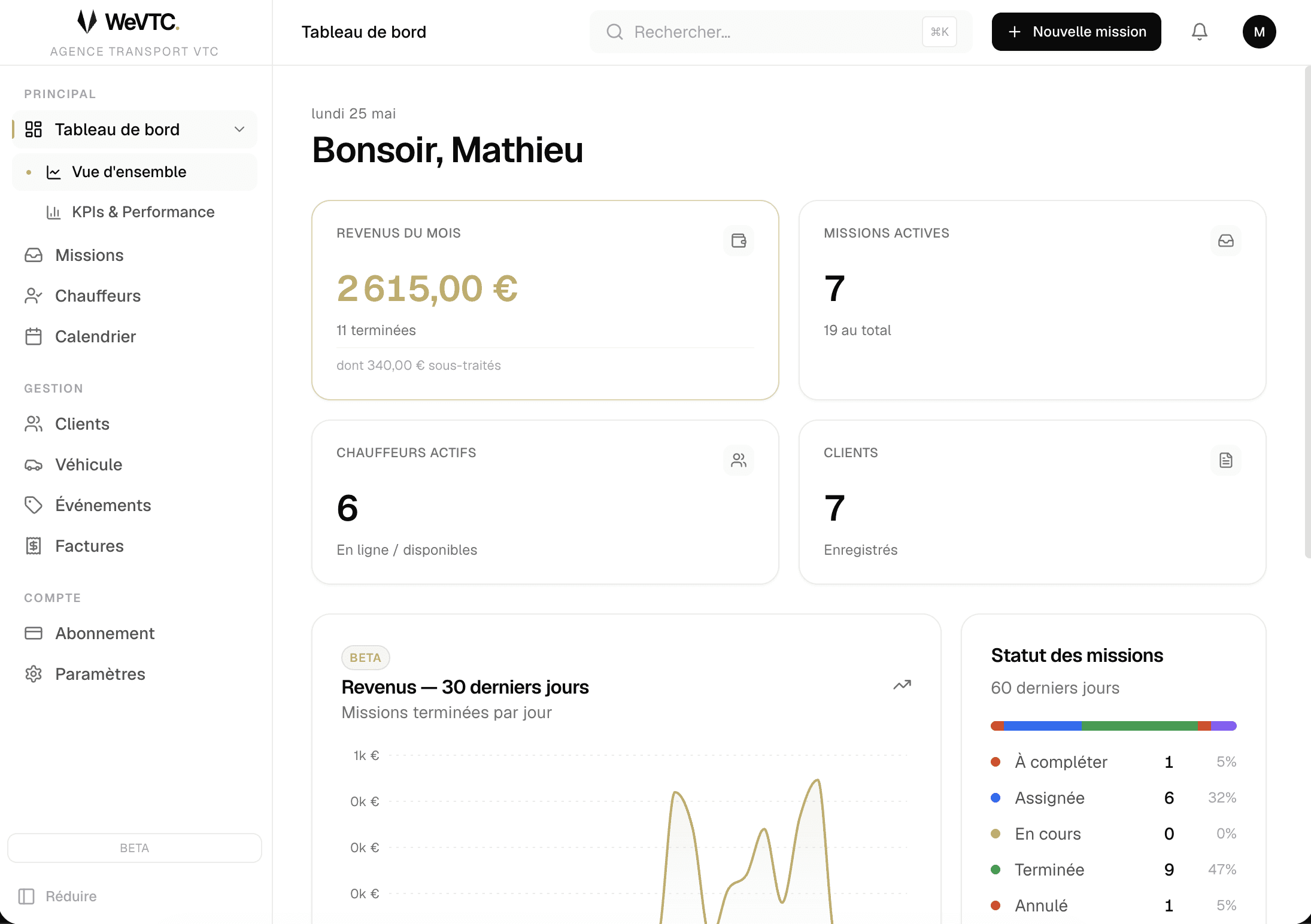
Task: Open Clients from the sidebar
Action: coord(135,424)
